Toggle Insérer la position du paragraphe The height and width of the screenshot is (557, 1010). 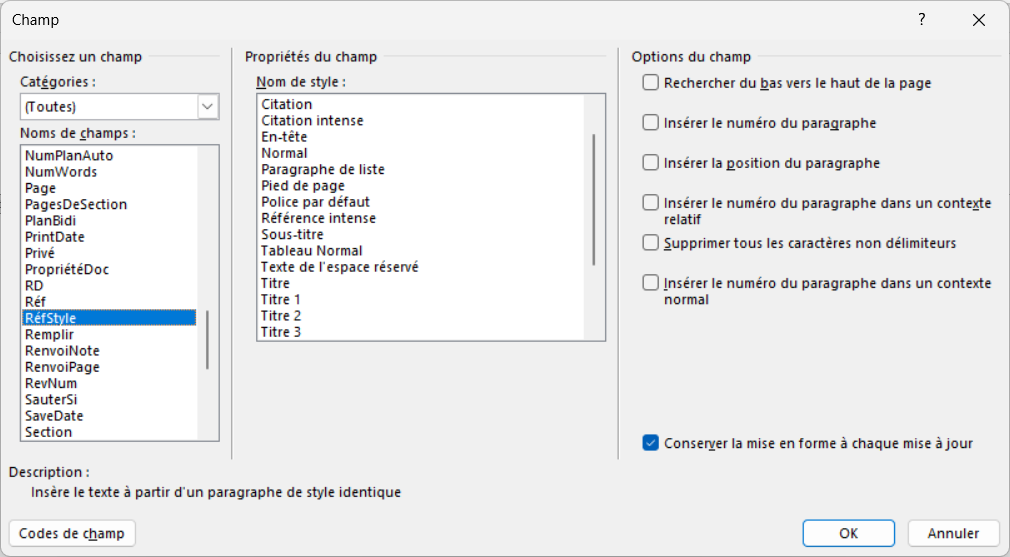651,163
